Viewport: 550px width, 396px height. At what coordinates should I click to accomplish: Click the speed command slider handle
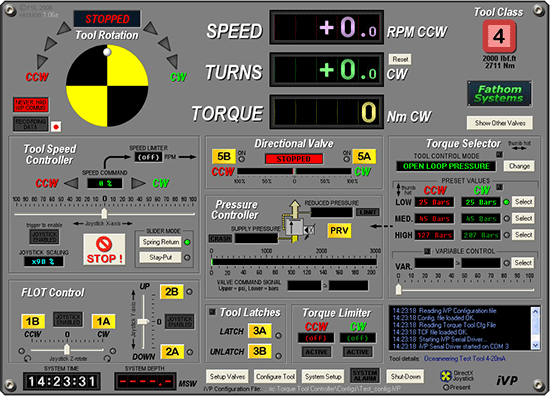click(104, 213)
